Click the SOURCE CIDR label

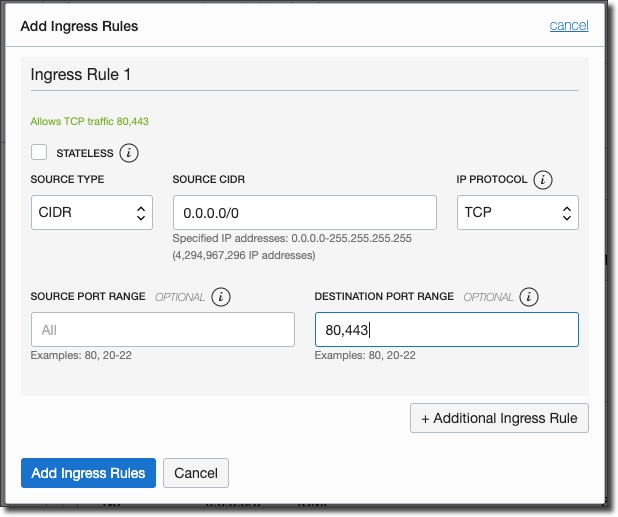coord(209,180)
